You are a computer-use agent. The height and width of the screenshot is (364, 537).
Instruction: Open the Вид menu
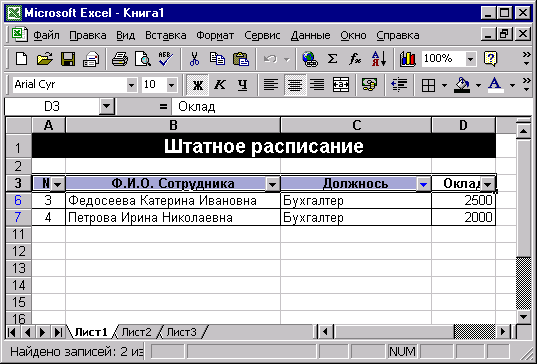(125, 35)
